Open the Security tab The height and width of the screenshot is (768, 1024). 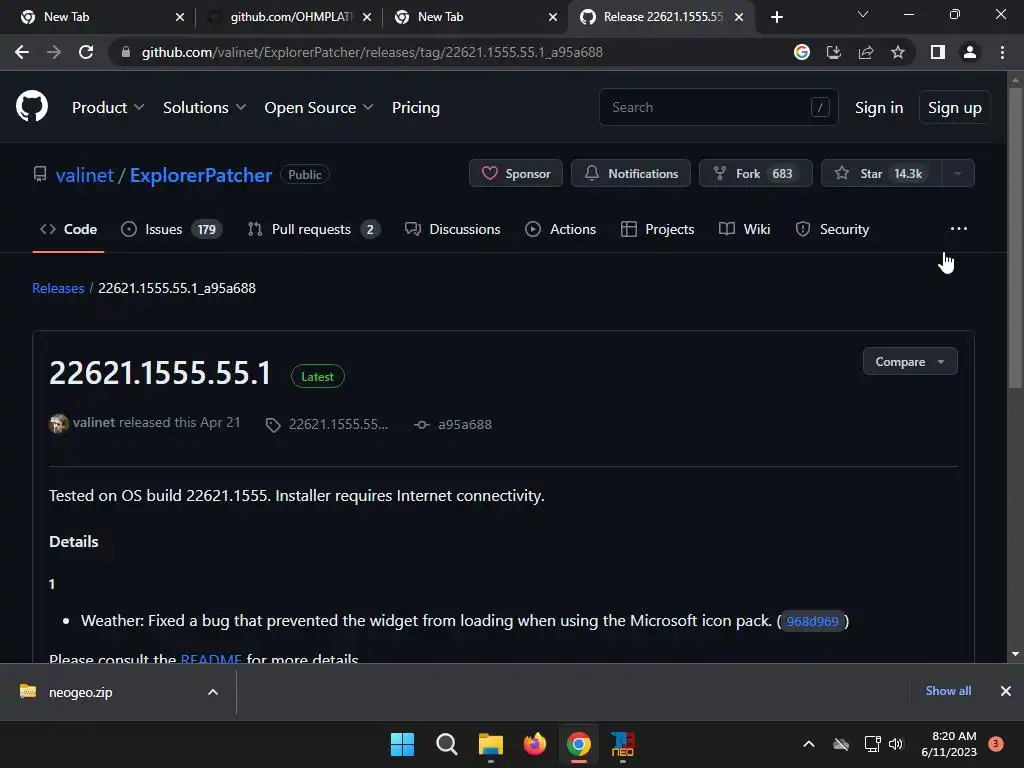coord(832,229)
